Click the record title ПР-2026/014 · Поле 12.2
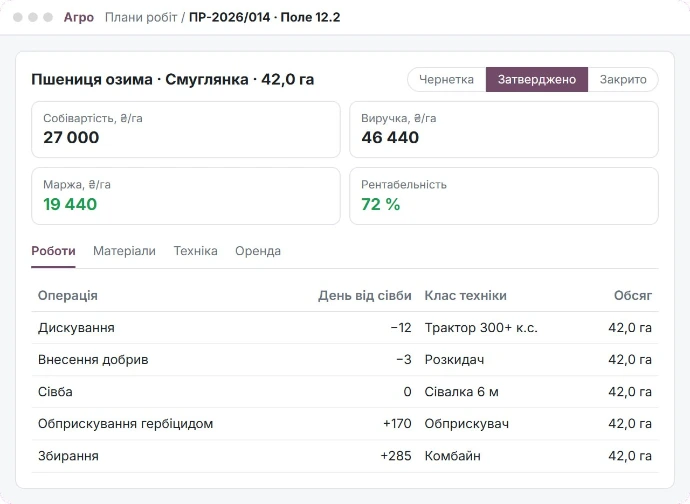 (x=264, y=17)
